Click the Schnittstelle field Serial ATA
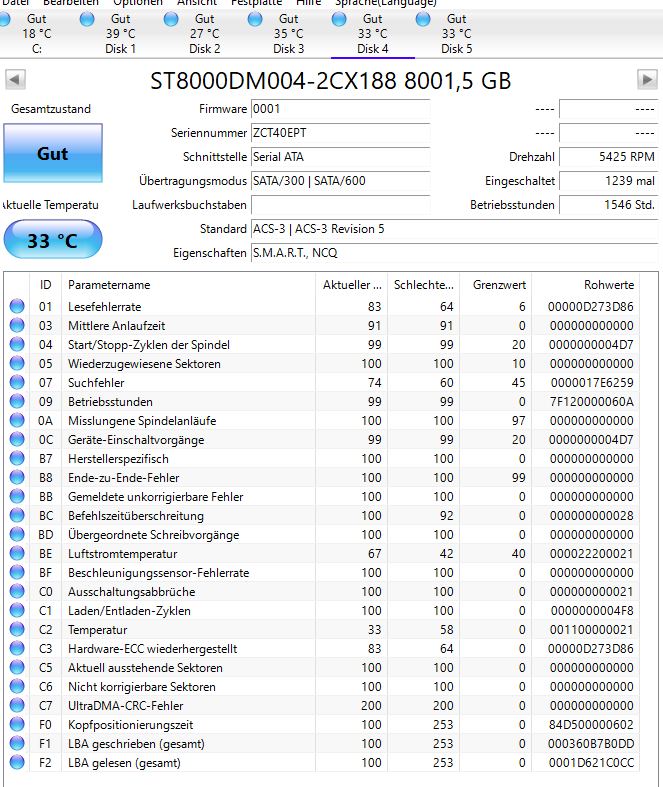The image size is (663, 787). (x=340, y=157)
